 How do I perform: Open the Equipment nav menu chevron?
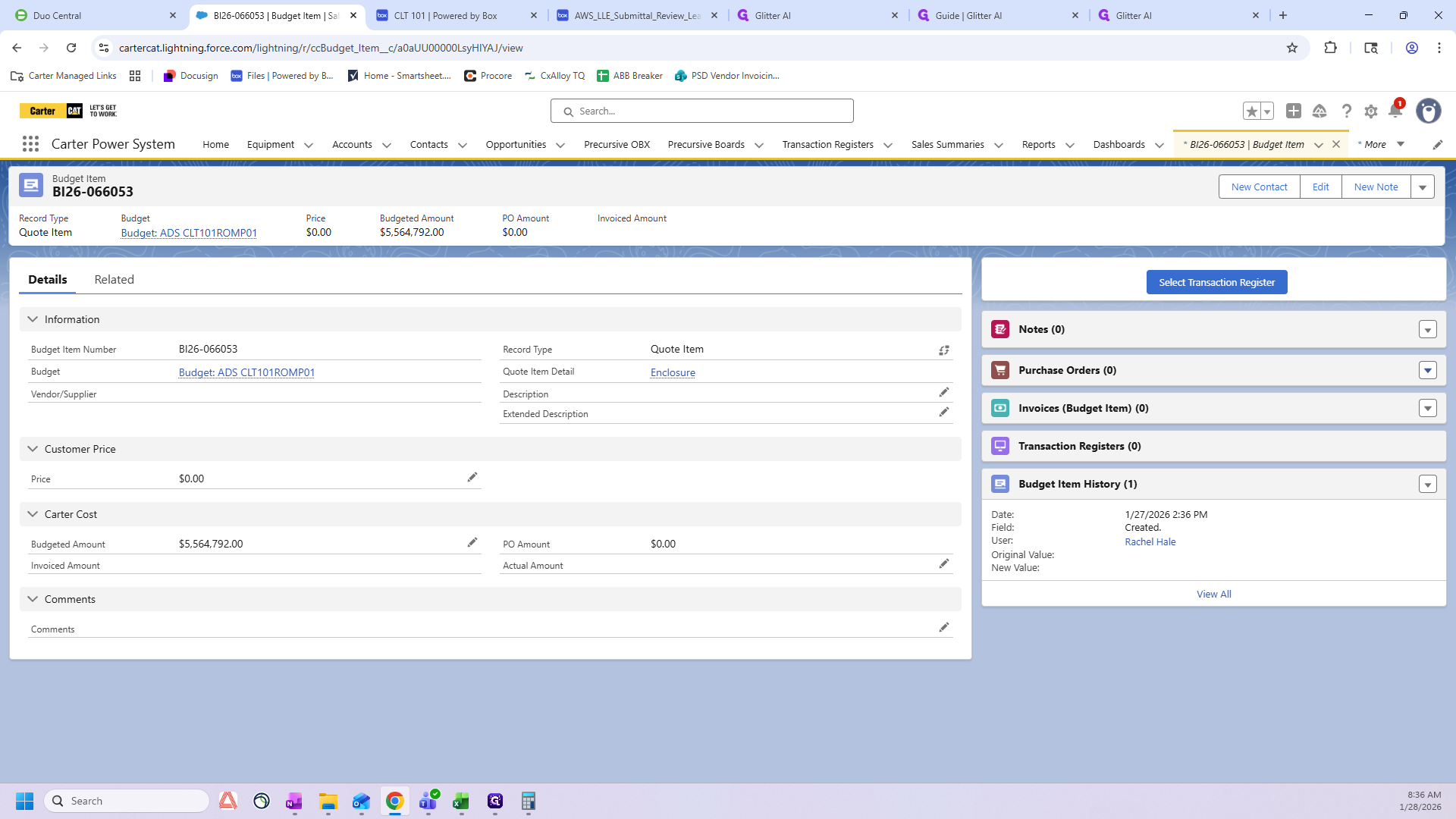309,145
